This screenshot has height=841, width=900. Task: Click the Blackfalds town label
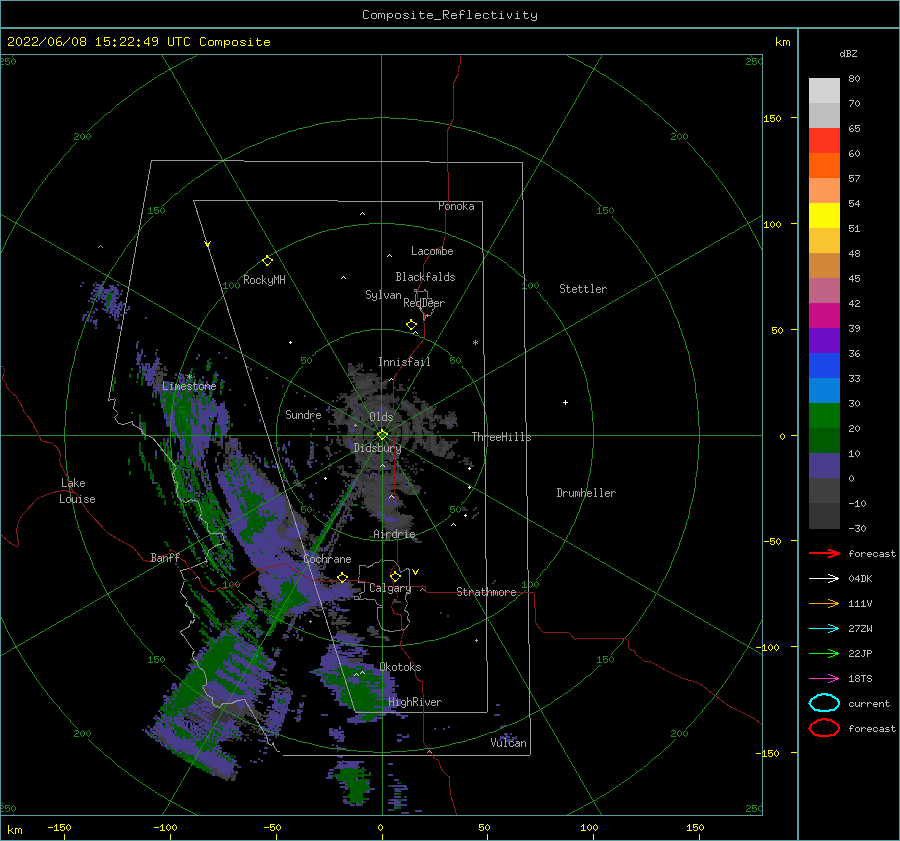coord(425,277)
